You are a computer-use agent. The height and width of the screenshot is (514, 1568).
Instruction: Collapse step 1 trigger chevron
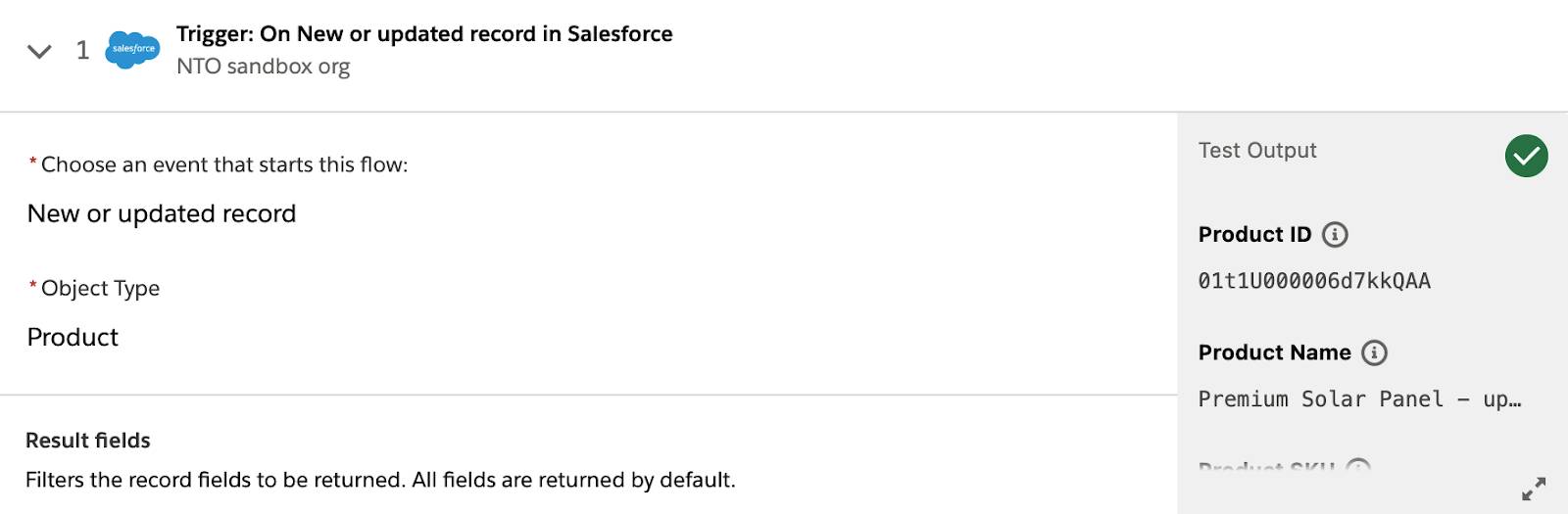coord(39,51)
